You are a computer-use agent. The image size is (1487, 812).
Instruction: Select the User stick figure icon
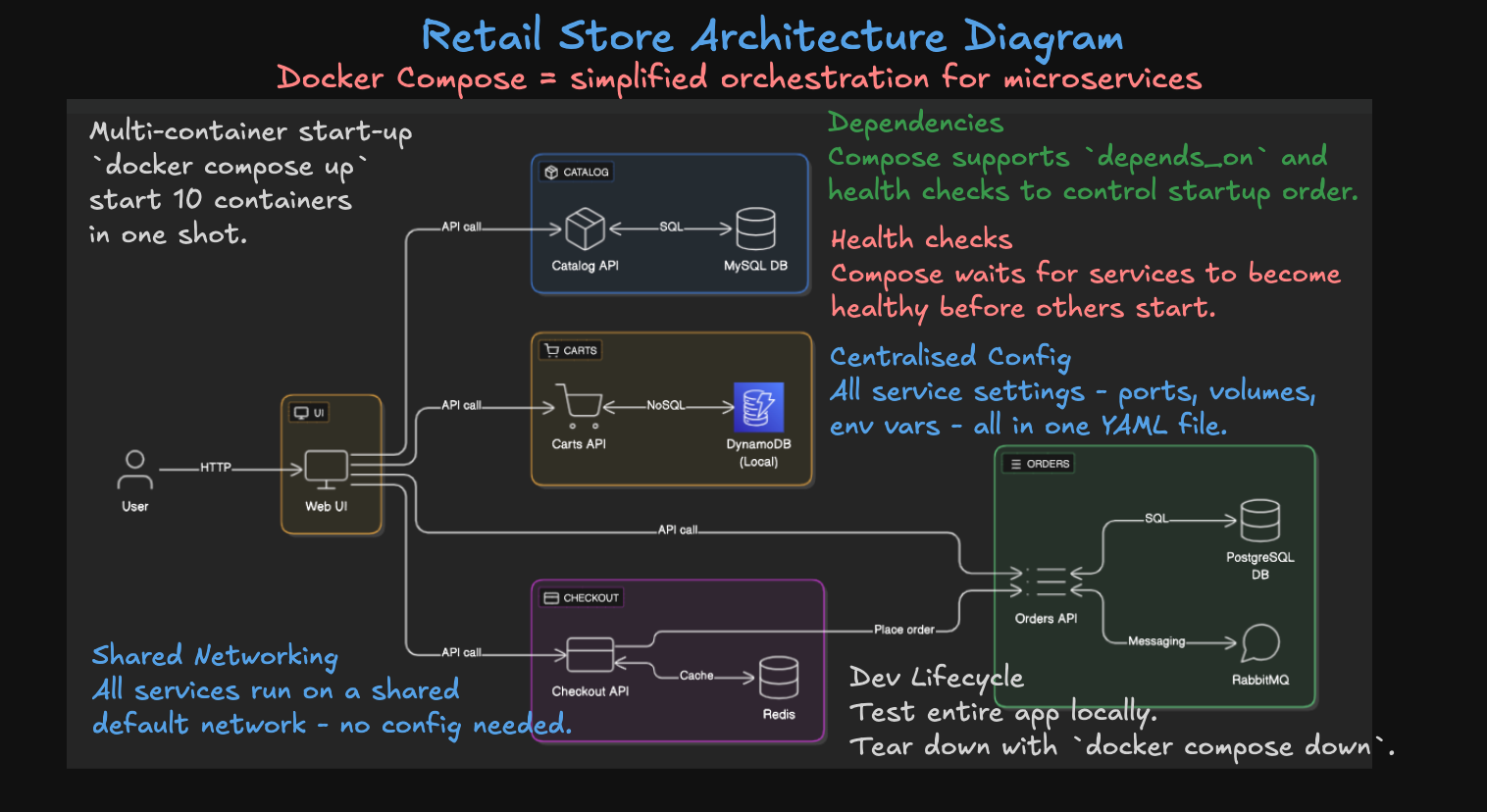[x=134, y=471]
